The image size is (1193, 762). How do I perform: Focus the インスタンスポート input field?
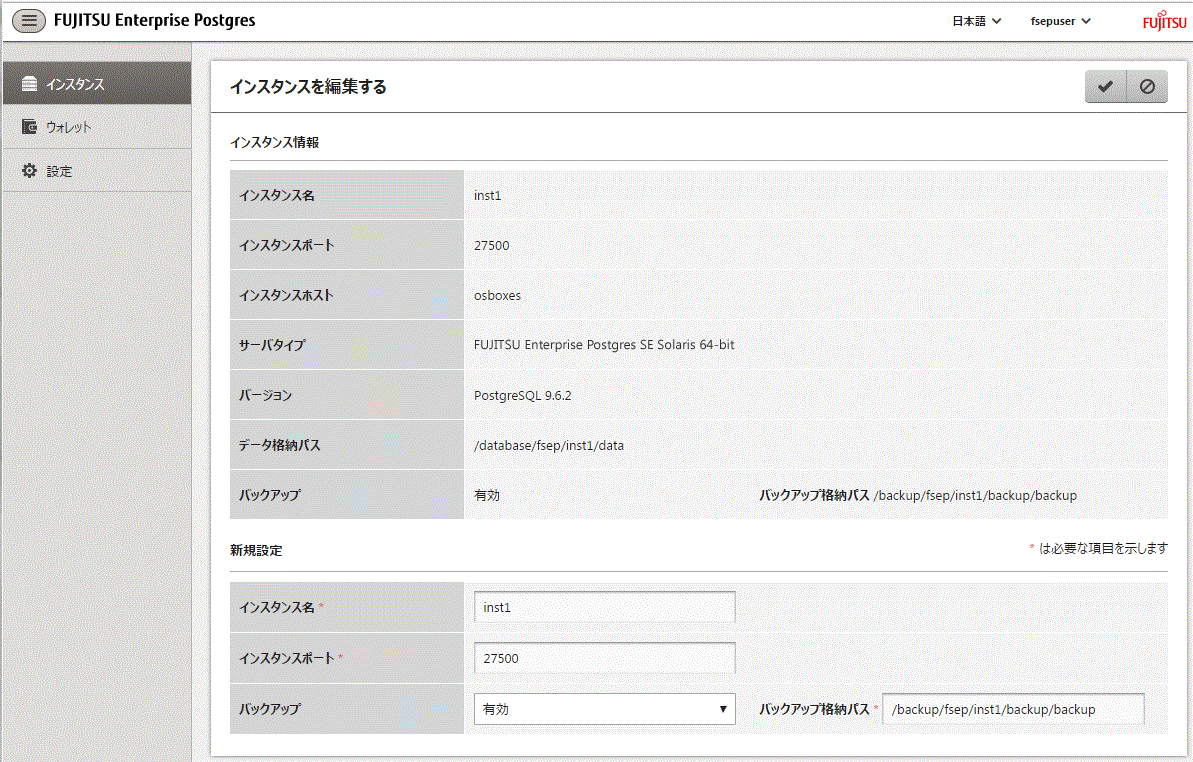pyautogui.click(x=604, y=658)
